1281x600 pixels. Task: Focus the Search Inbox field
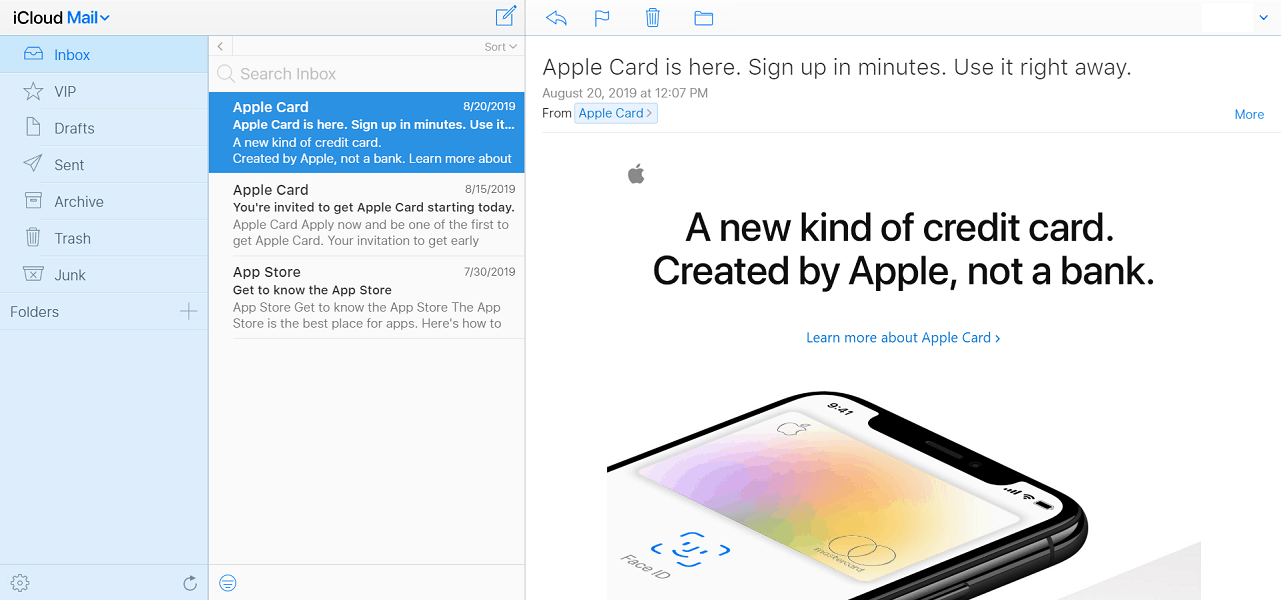tap(367, 73)
